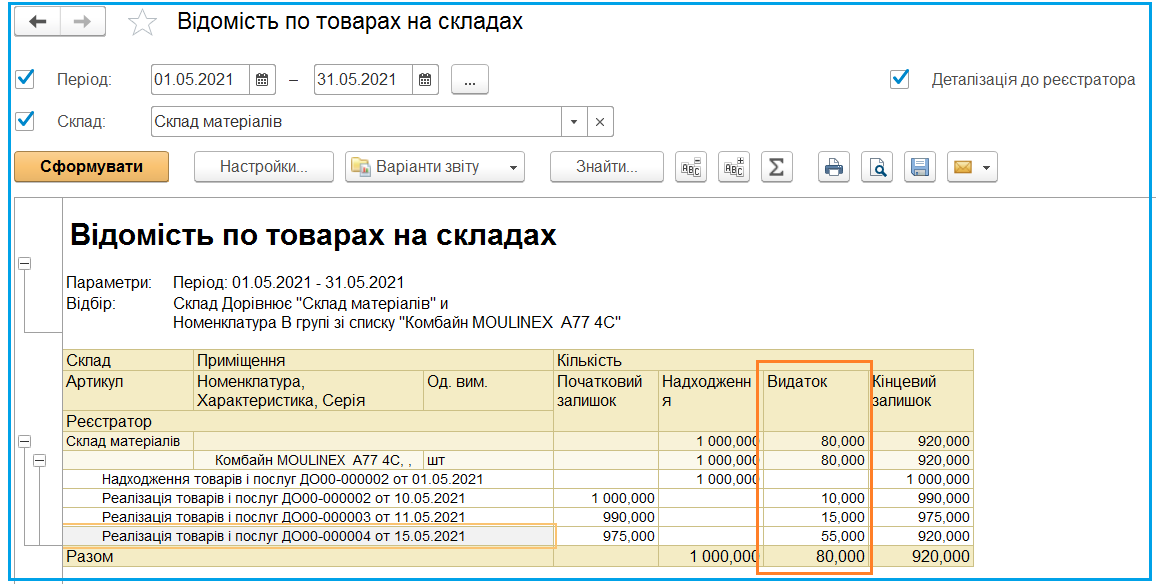Toggle the Період checkbox
1161x586 pixels.
pos(25,79)
